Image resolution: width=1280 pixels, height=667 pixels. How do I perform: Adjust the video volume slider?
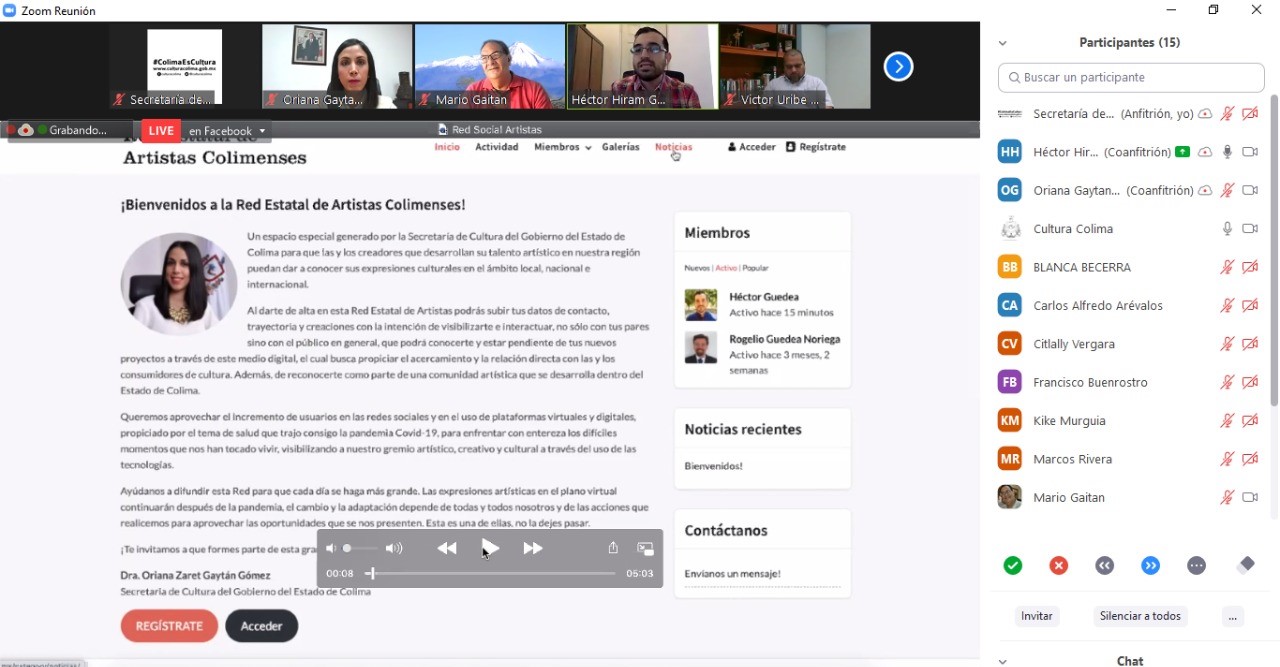(360, 548)
